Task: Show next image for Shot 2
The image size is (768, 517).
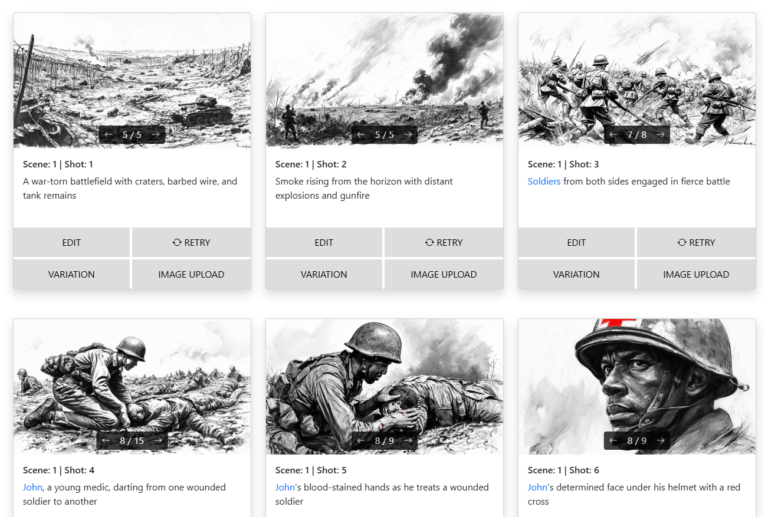Action: click(x=408, y=135)
